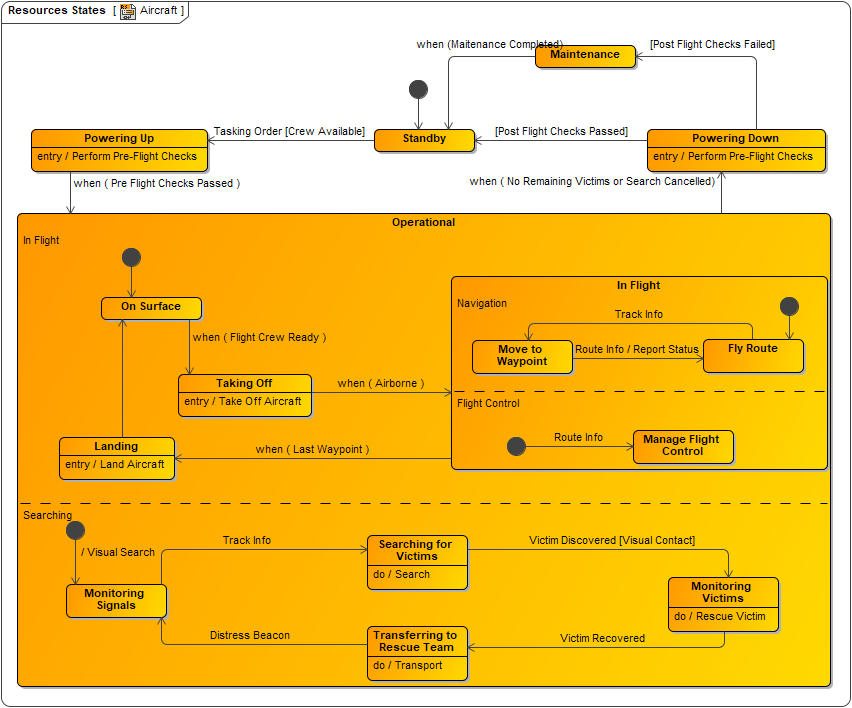Select the initial pseudostate in the Searching region
Image resolution: width=852 pixels, height=708 pixels.
75,529
